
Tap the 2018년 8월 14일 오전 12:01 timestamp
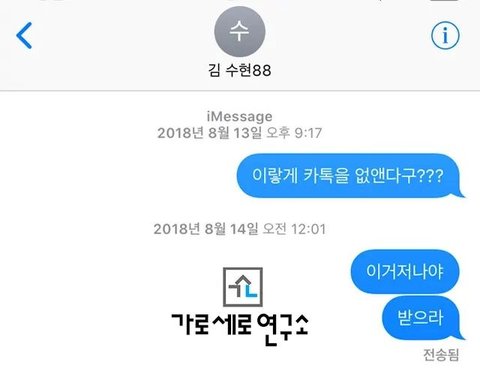pyautogui.click(x=240, y=229)
